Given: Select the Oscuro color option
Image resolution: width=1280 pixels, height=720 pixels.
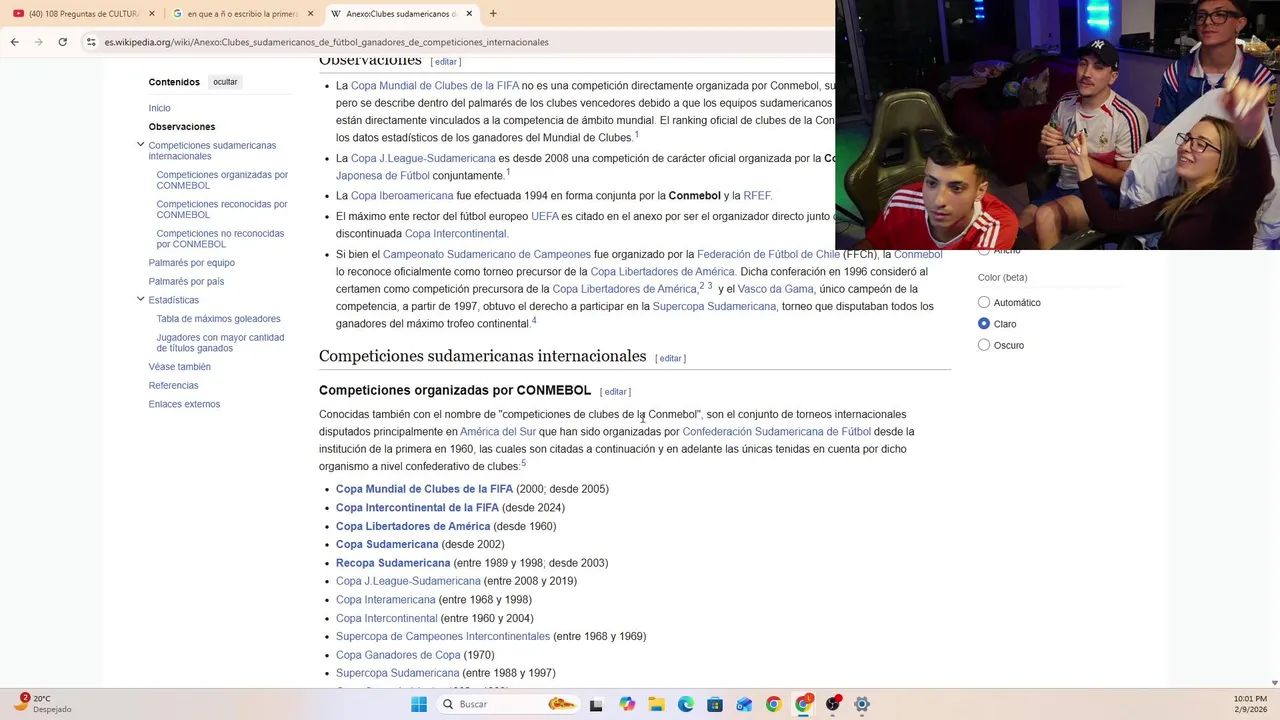Looking at the screenshot, I should click(984, 345).
